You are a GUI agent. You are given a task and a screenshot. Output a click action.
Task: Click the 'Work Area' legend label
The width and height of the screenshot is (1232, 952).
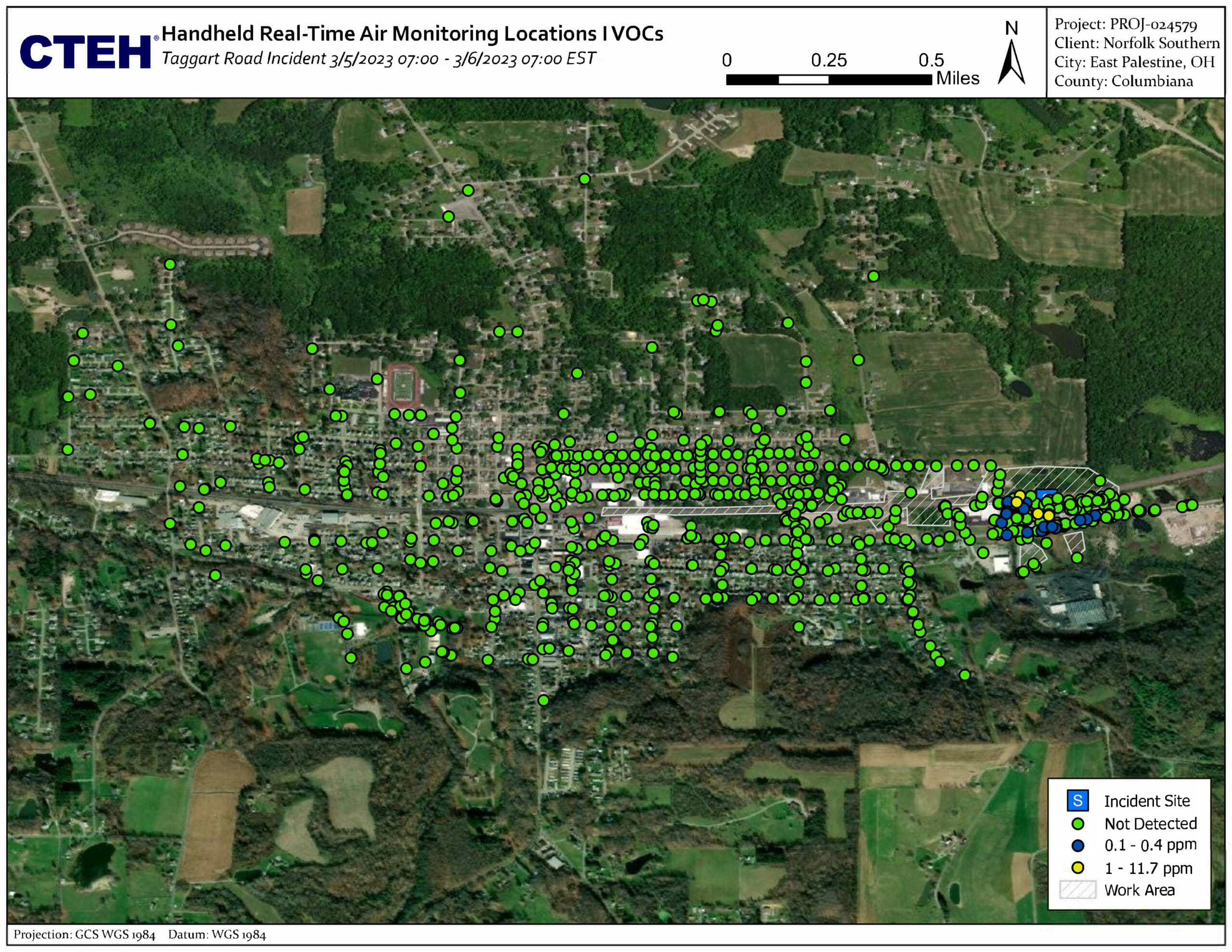(1140, 890)
